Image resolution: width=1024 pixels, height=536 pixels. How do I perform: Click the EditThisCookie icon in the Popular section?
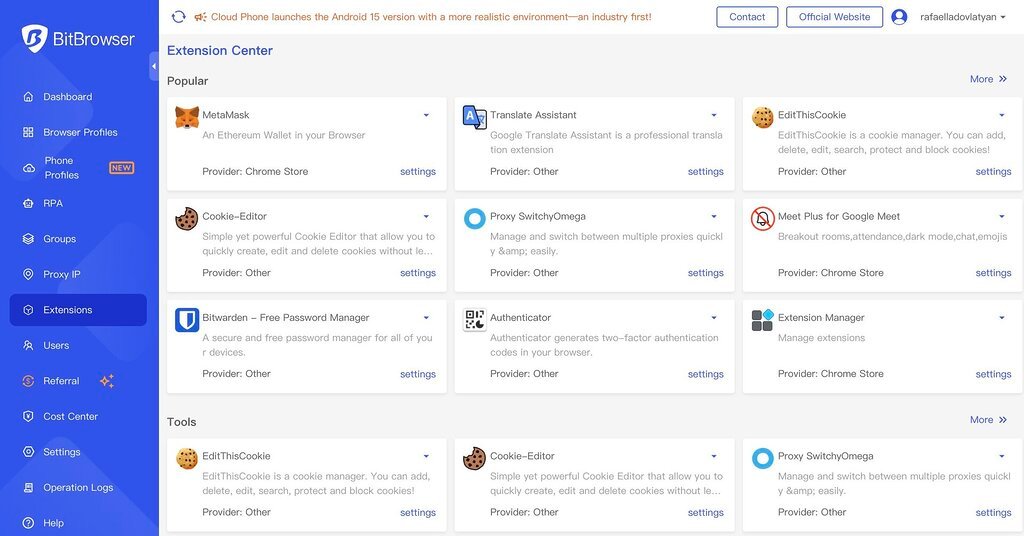pos(762,118)
